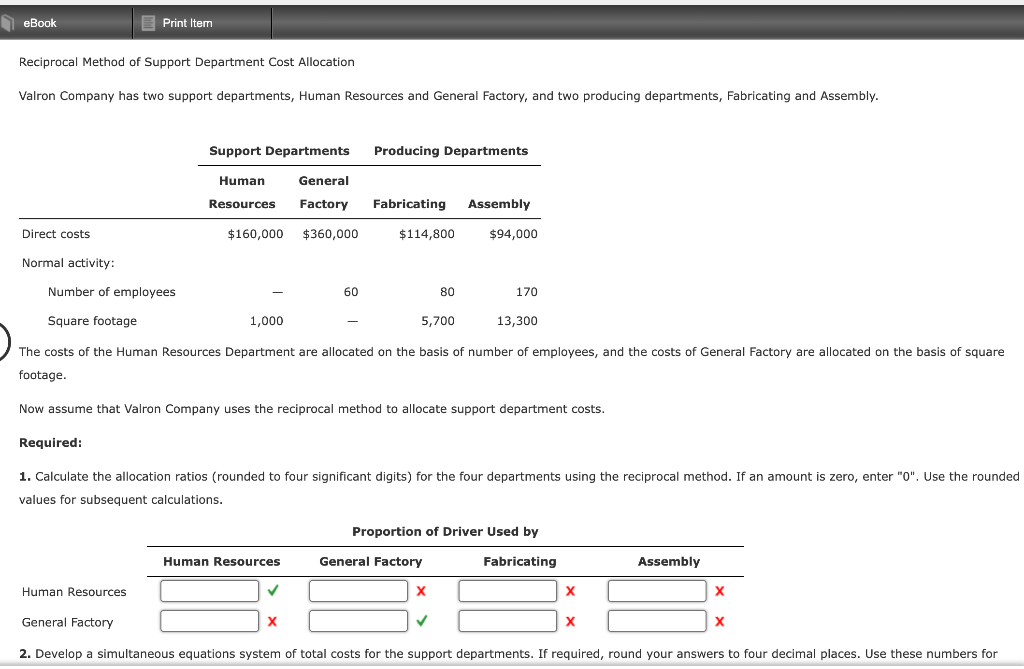Click the dark header bar at the top
The width and height of the screenshot is (1024, 669).
pos(650,22)
